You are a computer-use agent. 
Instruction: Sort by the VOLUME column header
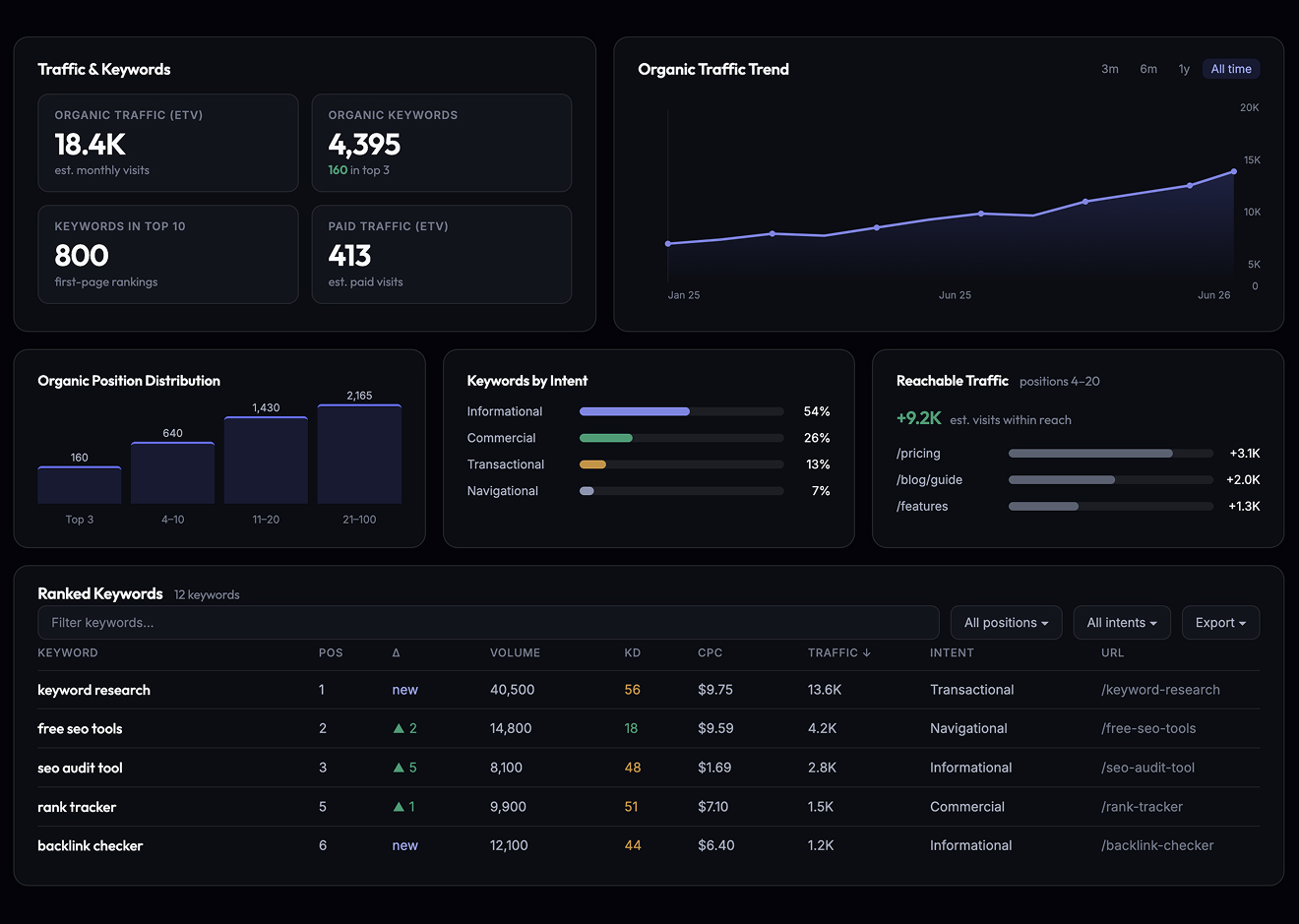pos(515,652)
